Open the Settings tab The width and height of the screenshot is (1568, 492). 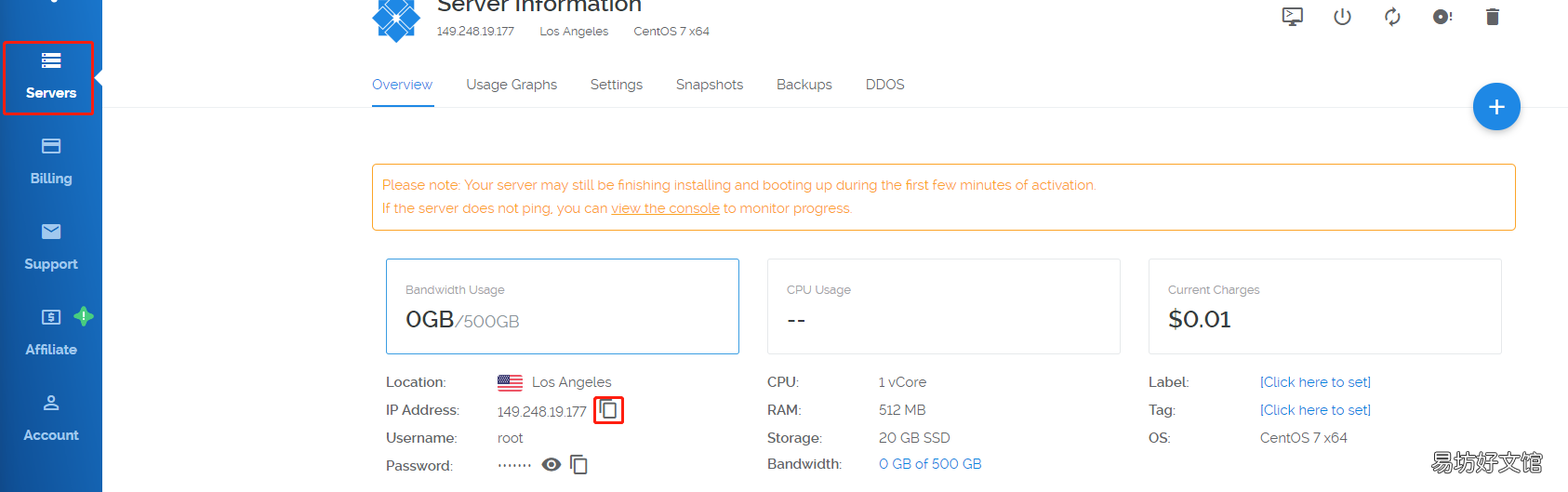pos(617,85)
